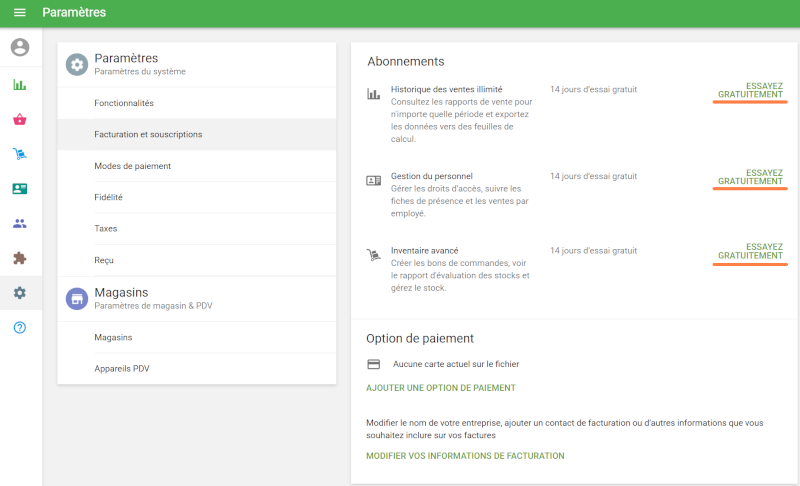Open the sales reports chart icon

pos(20,85)
